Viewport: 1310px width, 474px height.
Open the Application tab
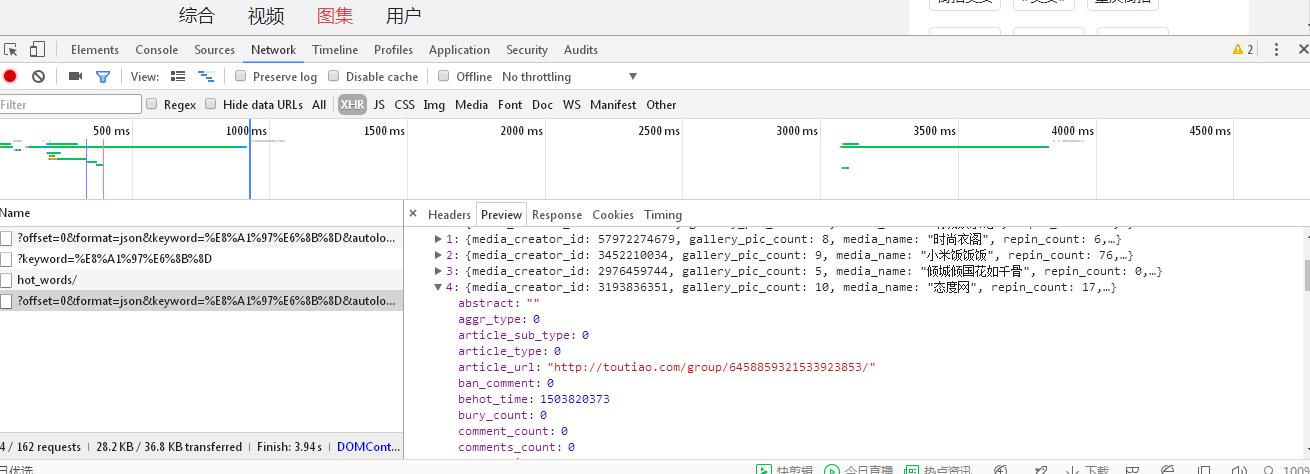pyautogui.click(x=459, y=49)
